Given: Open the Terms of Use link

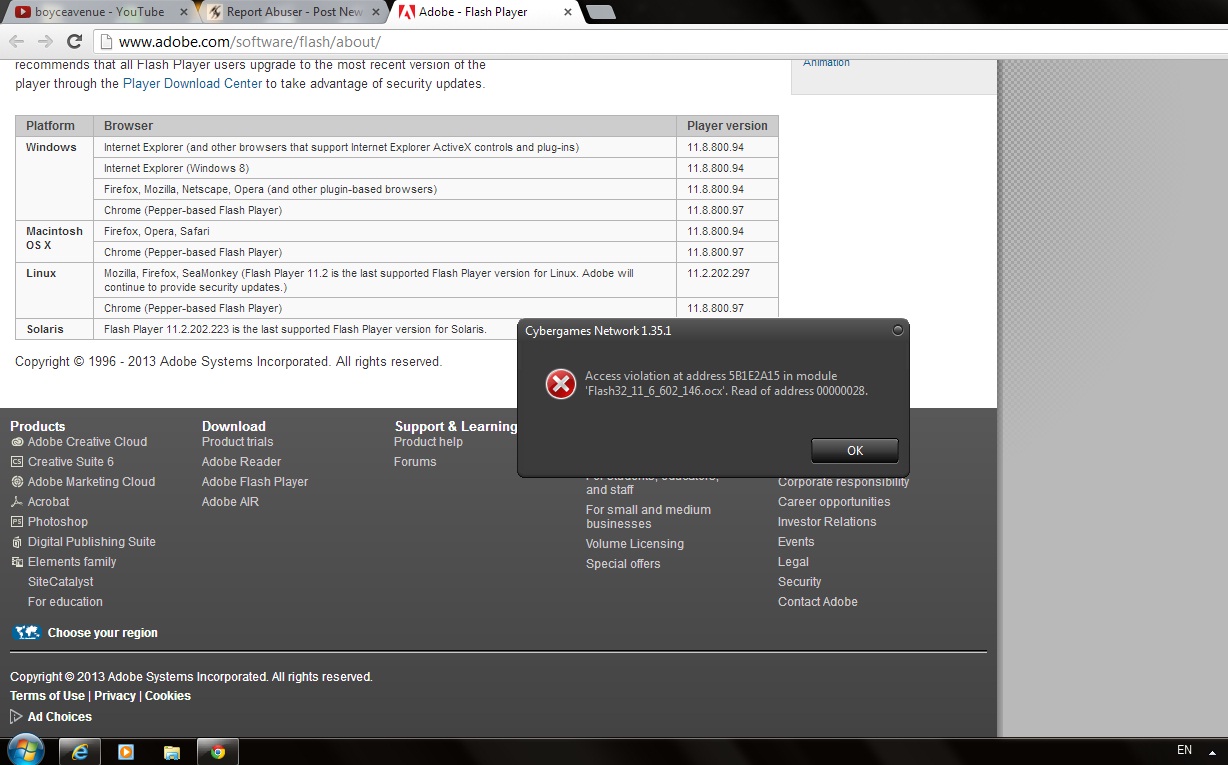Looking at the screenshot, I should (47, 696).
